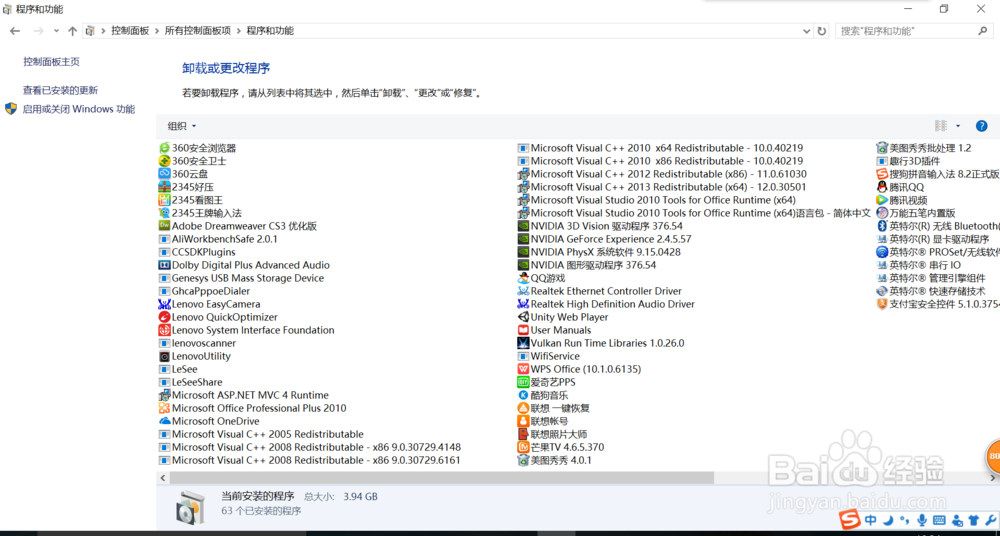1000x536 pixels.
Task: Click Sogou toolbar keyboard icon
Action: tap(938, 520)
